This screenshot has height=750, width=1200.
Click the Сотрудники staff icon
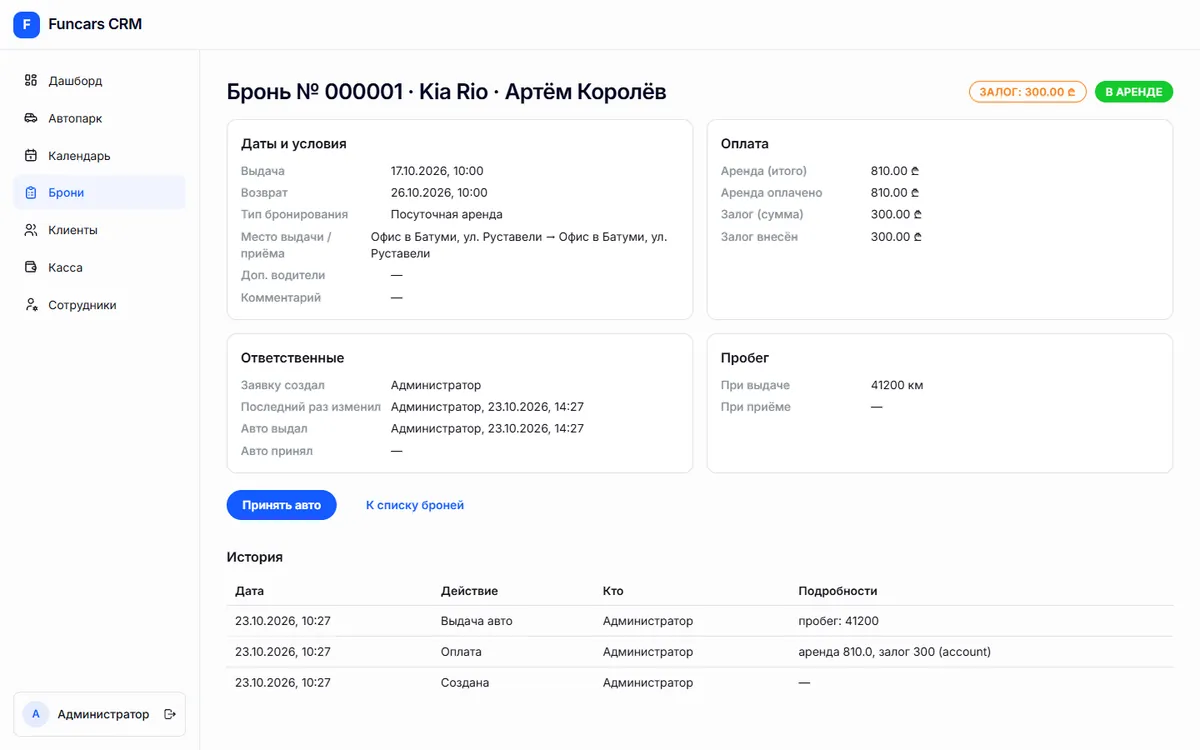coord(31,305)
